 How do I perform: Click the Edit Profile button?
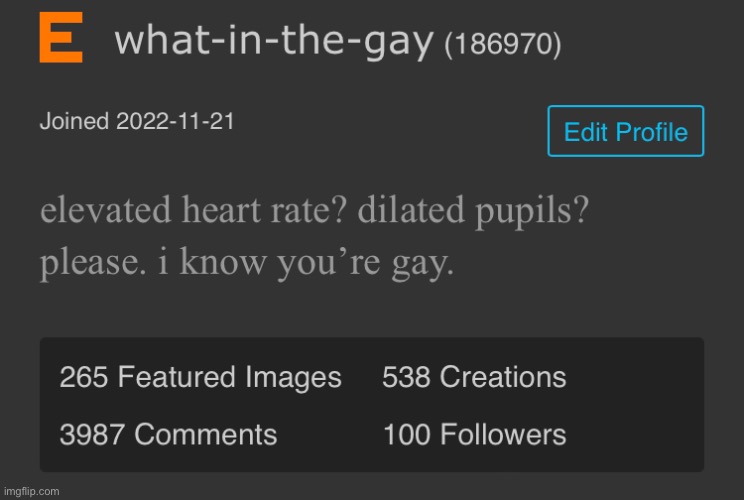click(x=625, y=131)
